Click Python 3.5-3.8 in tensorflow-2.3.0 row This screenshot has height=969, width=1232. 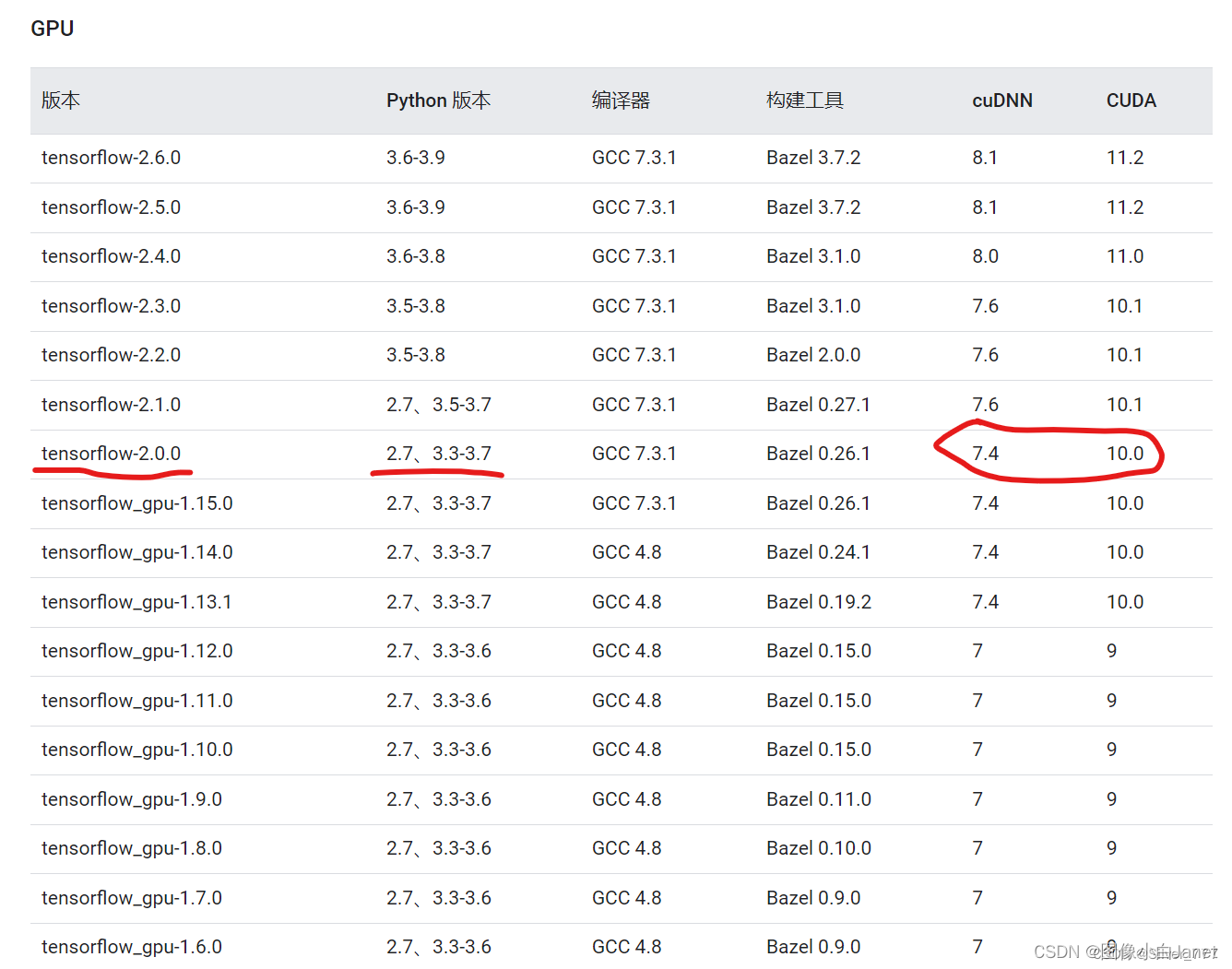(x=416, y=306)
